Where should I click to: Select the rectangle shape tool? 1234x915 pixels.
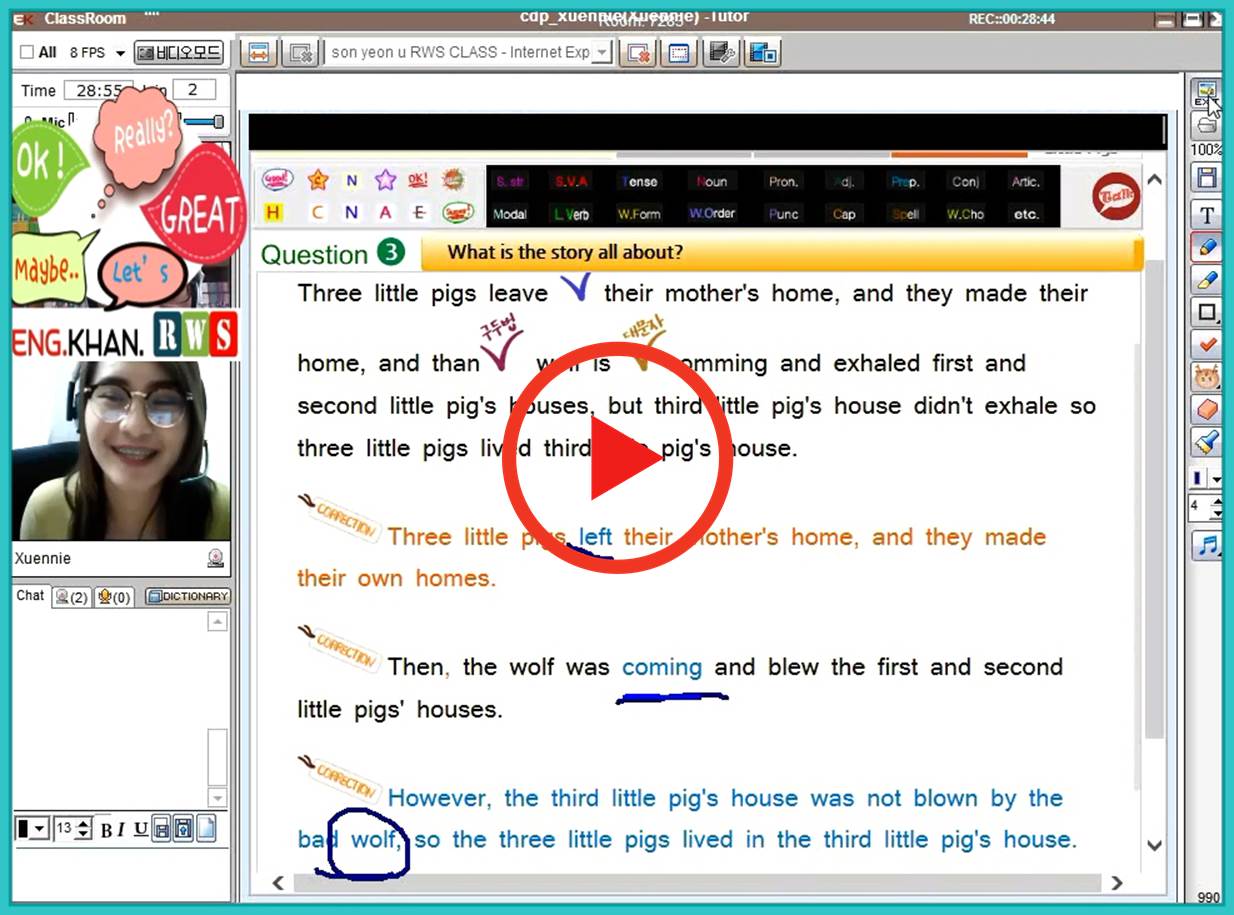tap(1207, 312)
